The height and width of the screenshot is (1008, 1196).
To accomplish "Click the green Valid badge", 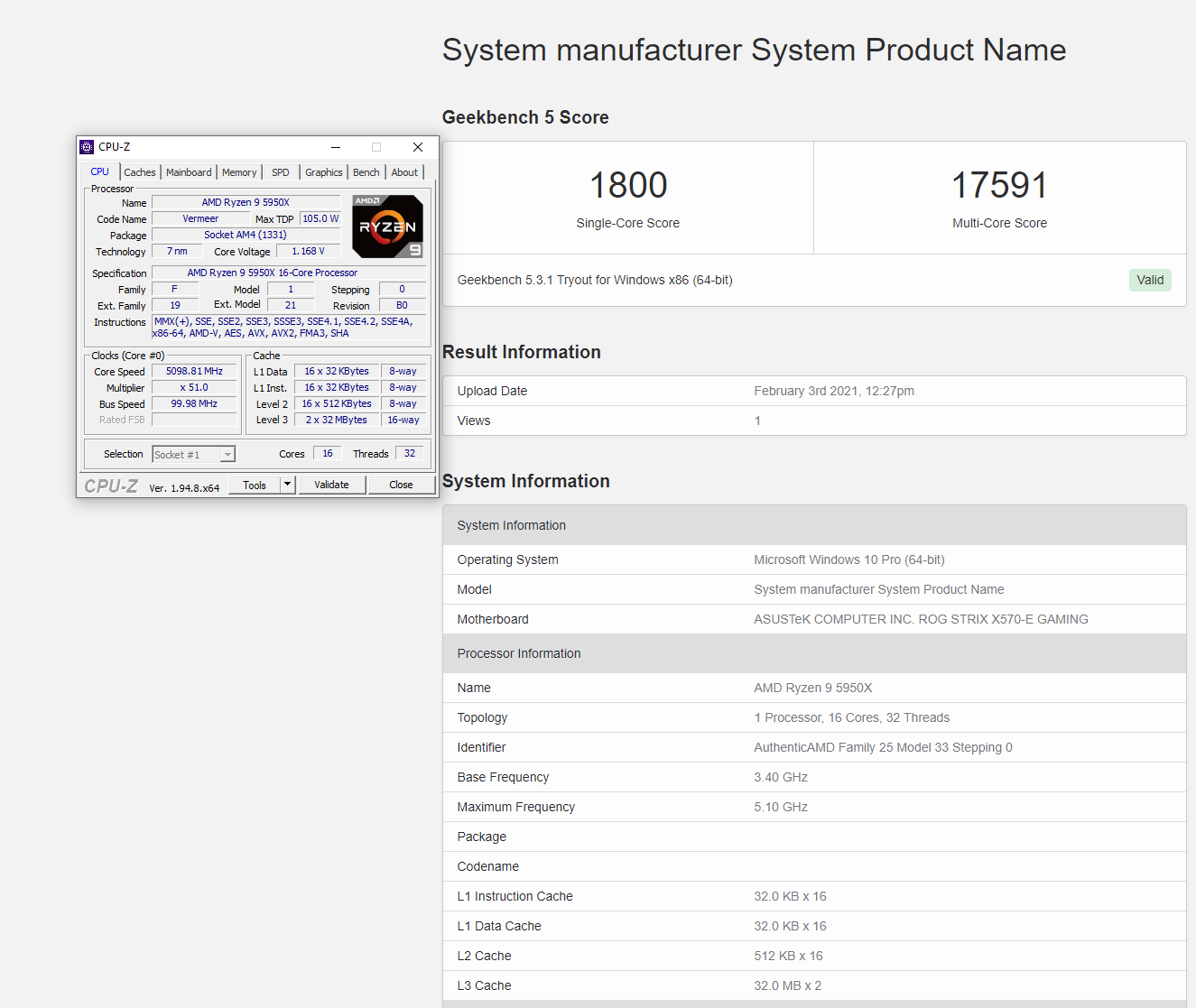I will 1150,280.
